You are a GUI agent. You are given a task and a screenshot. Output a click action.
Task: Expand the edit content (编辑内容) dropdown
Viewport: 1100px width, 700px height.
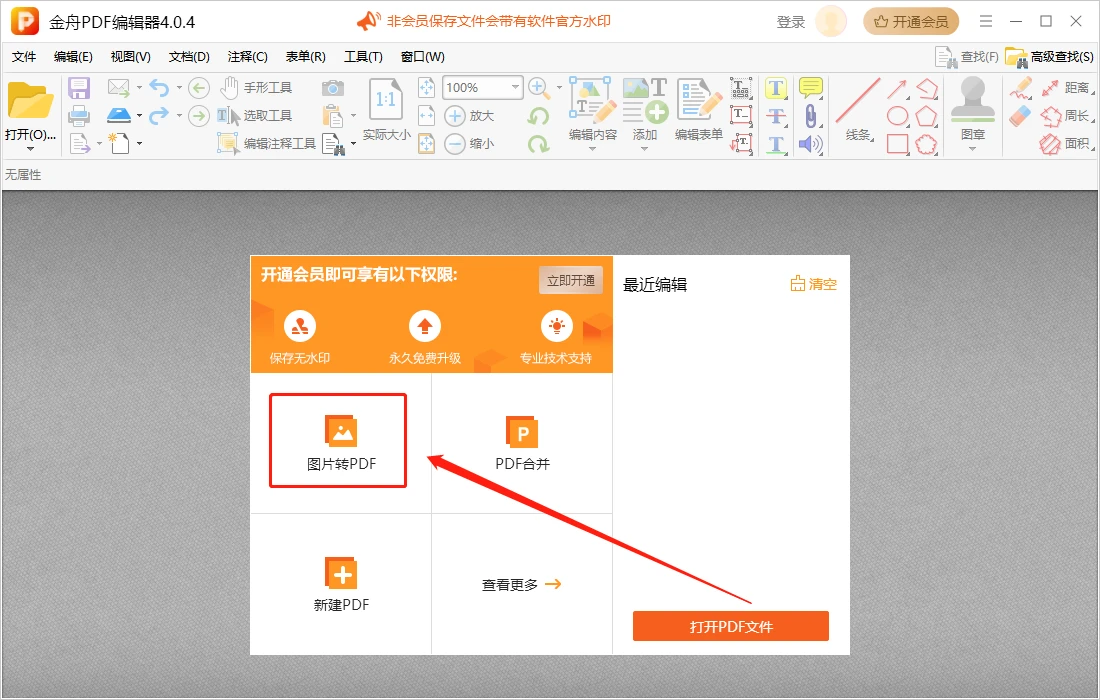(x=592, y=149)
